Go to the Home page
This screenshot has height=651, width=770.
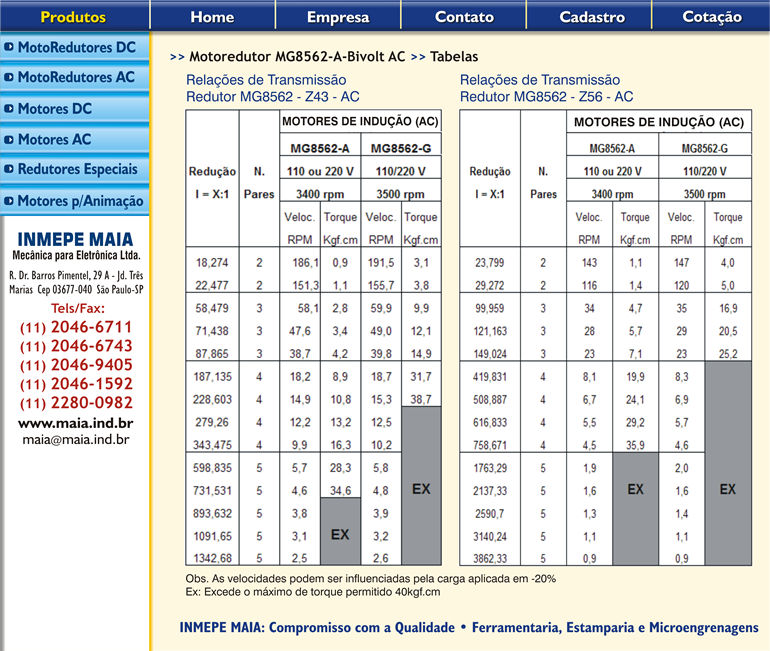pos(212,16)
